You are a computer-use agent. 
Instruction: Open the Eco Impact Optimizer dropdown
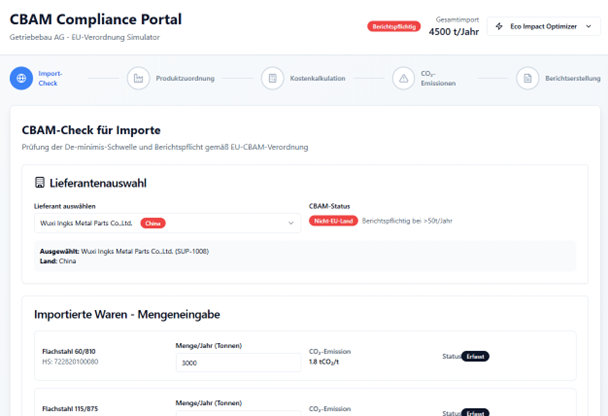coord(544,27)
